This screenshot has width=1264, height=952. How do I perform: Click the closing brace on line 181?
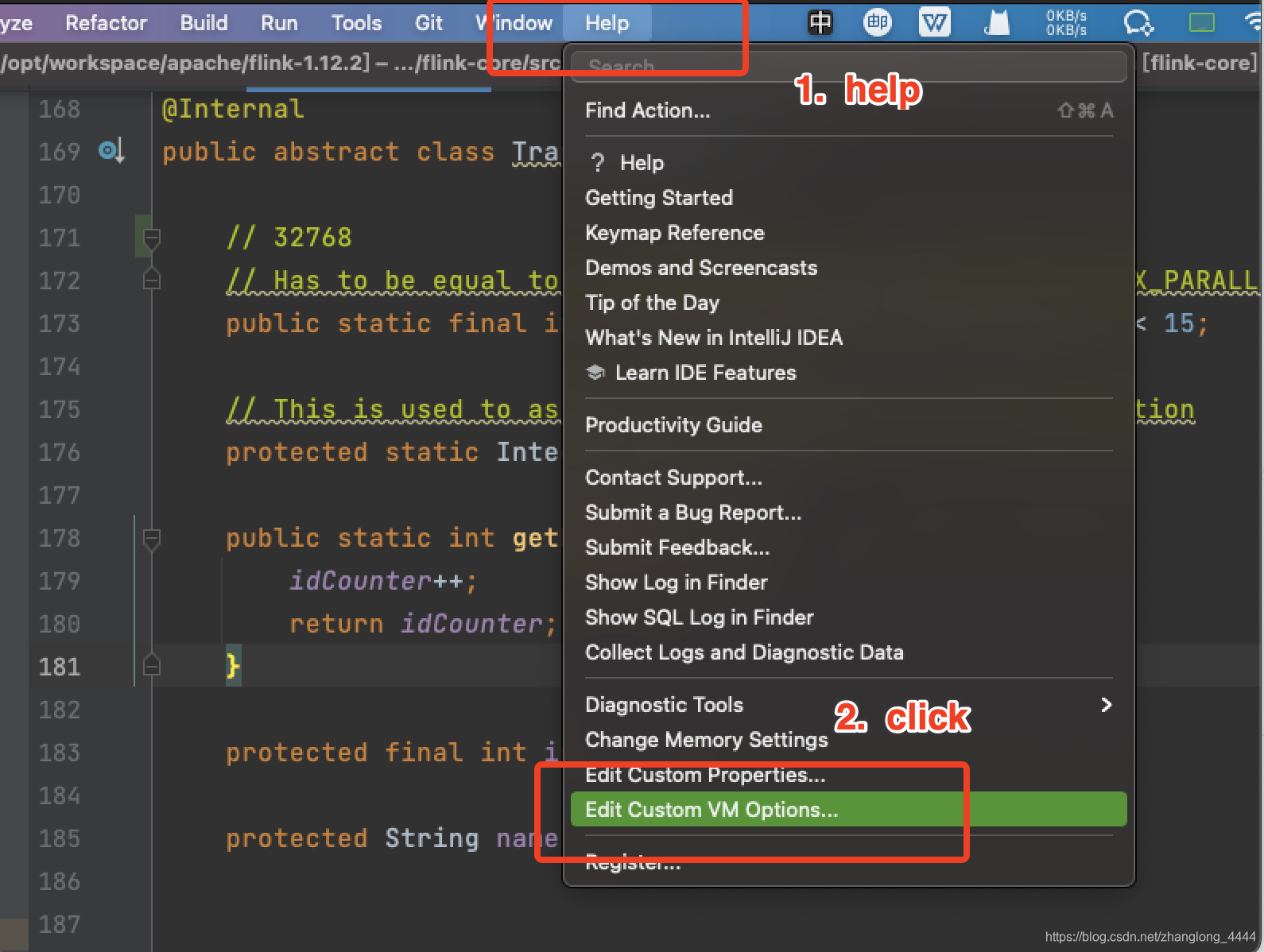(x=233, y=665)
